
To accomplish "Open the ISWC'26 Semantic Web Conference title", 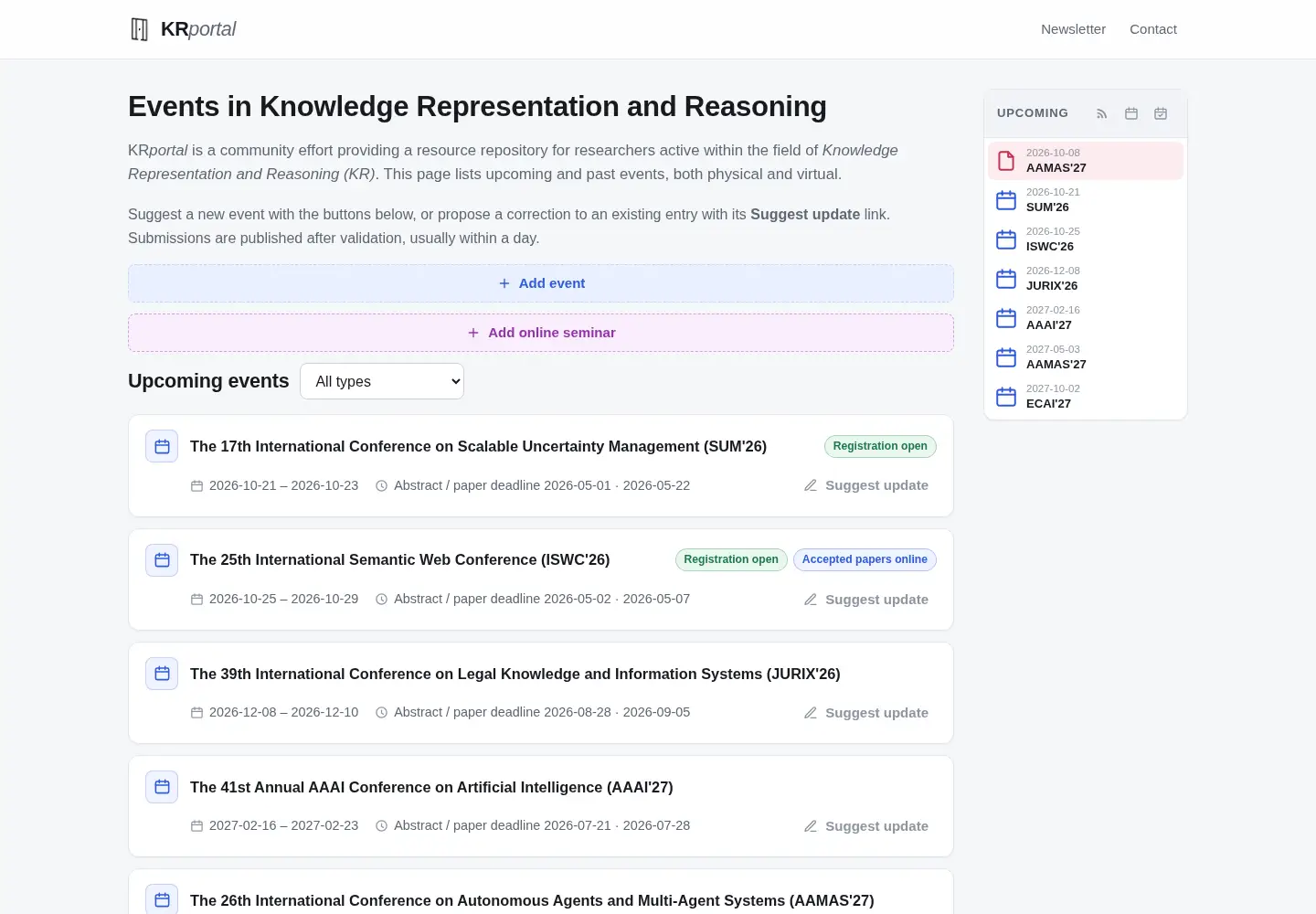I will click(399, 559).
